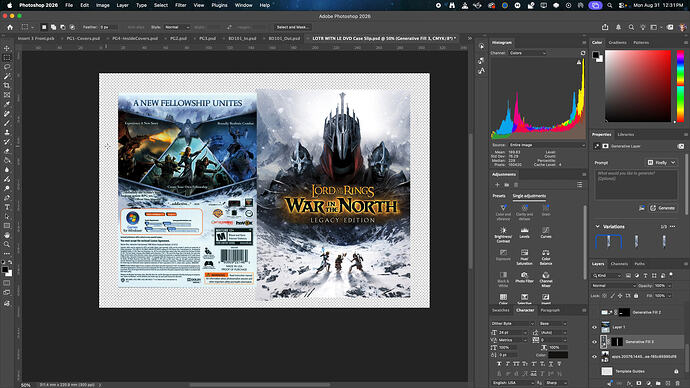Open the Histogram Channel dropdown

click(x=528, y=53)
